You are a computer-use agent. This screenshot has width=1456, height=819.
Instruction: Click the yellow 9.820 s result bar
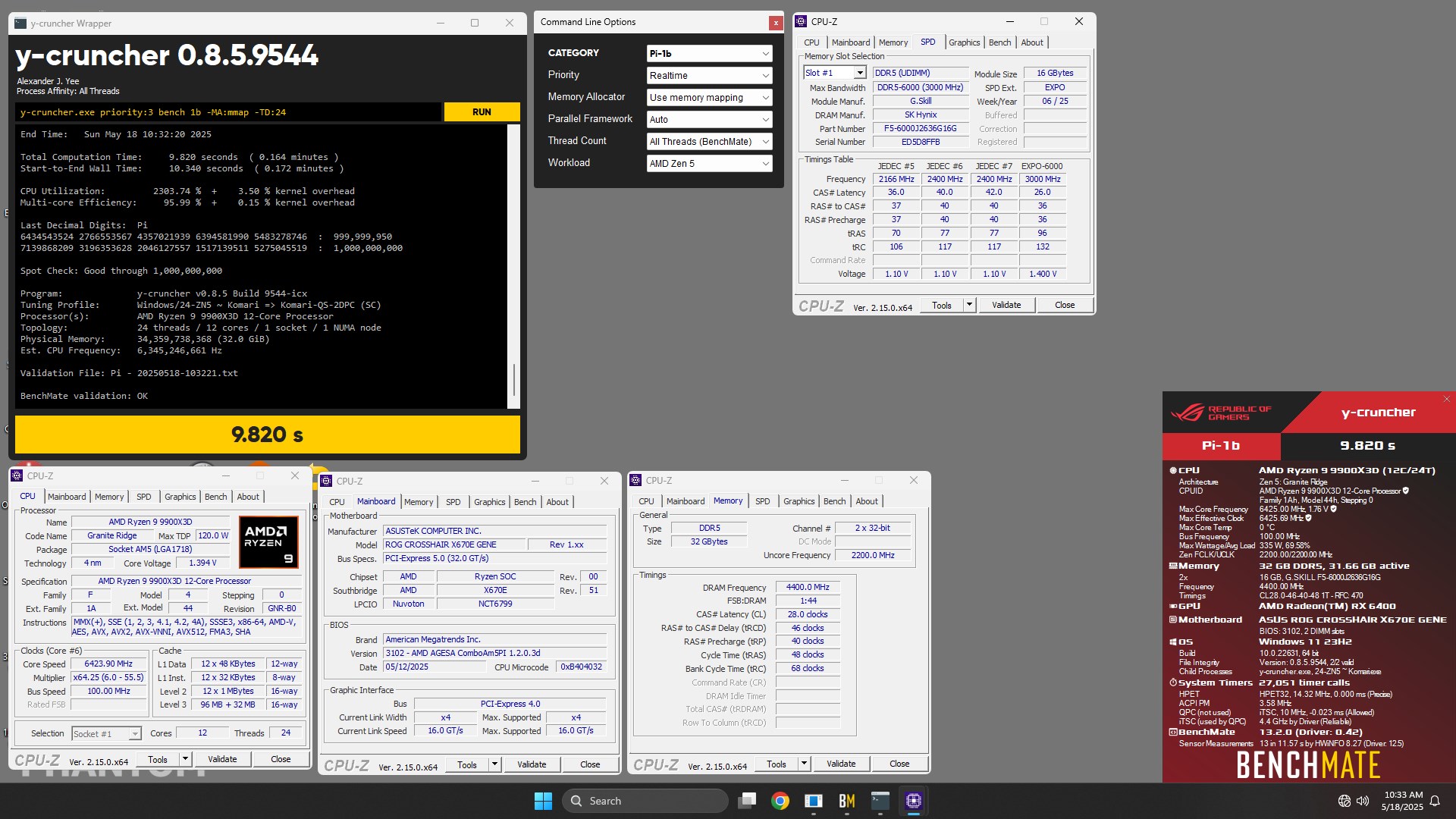(267, 435)
